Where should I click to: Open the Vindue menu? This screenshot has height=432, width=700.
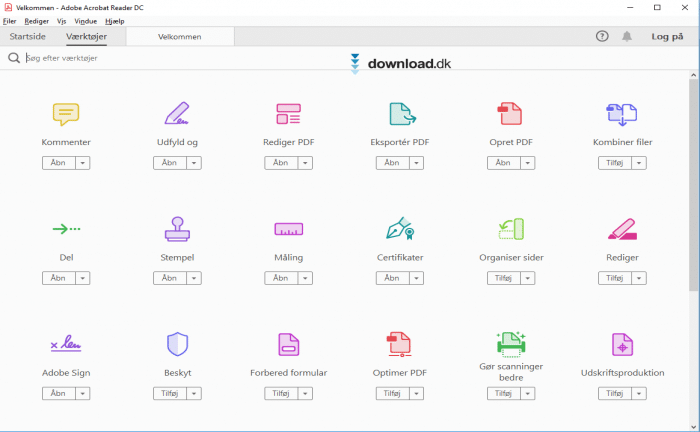(86, 21)
